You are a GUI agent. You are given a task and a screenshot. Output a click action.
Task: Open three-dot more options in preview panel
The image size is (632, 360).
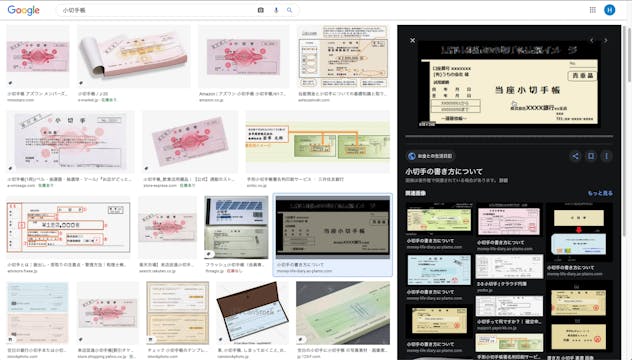point(606,156)
